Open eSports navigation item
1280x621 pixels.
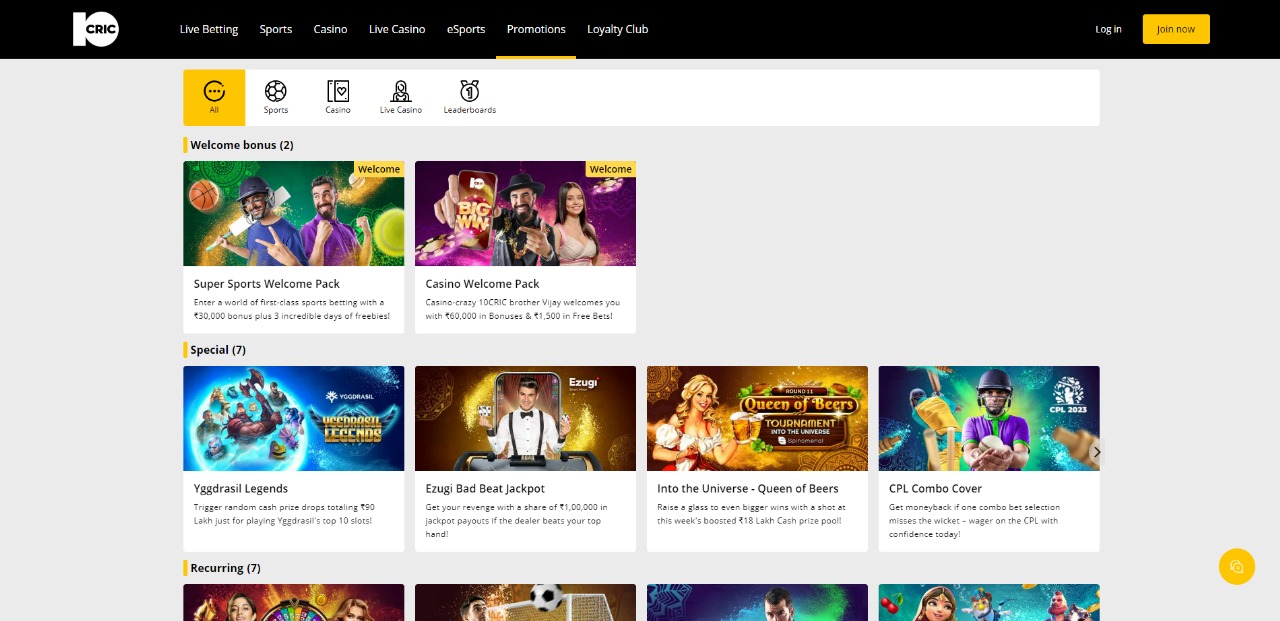coord(466,29)
